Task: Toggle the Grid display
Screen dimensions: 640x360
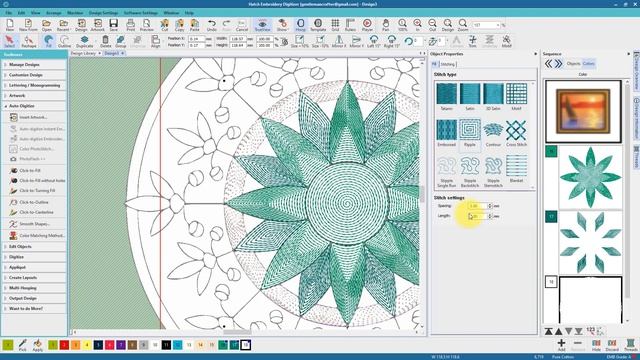Action: [335, 25]
